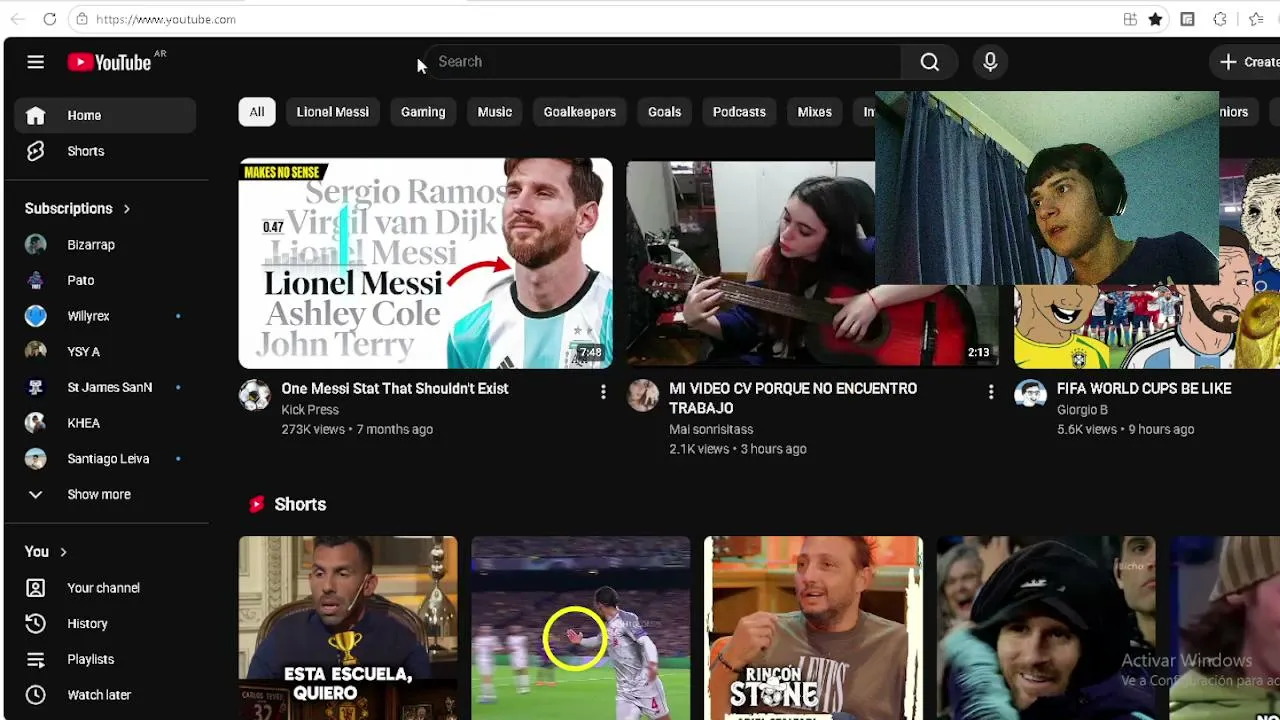Open more options for MI VIDEO CV video
1280x720 pixels.
click(991, 392)
